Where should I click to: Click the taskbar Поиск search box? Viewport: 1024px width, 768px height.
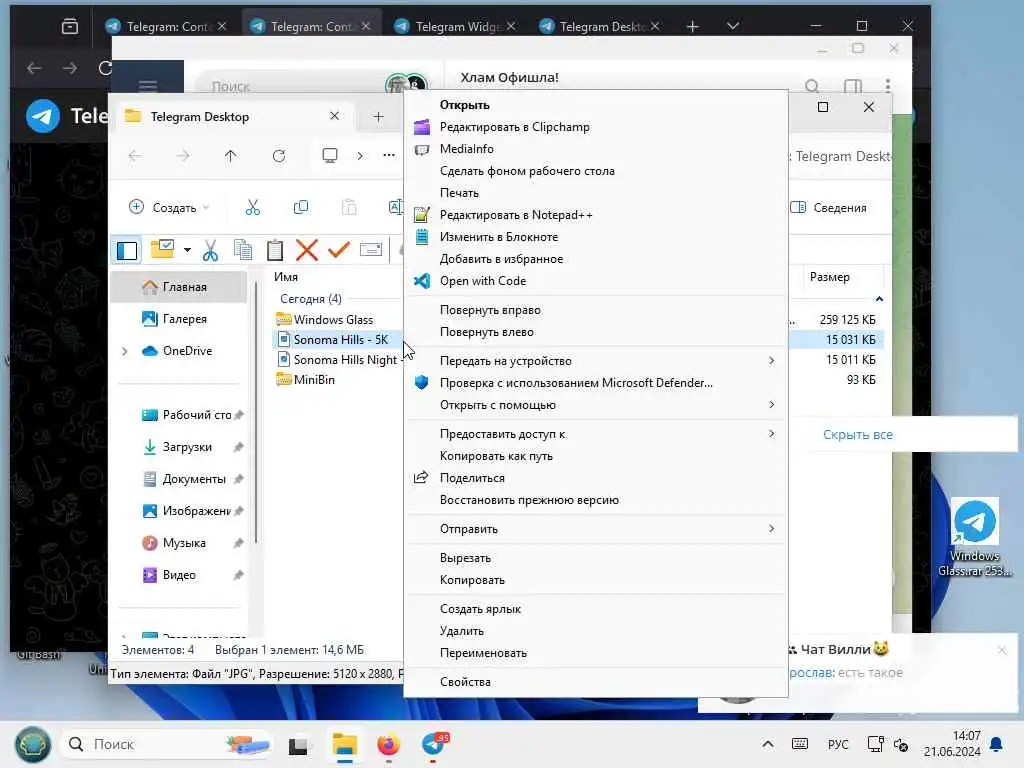(167, 744)
